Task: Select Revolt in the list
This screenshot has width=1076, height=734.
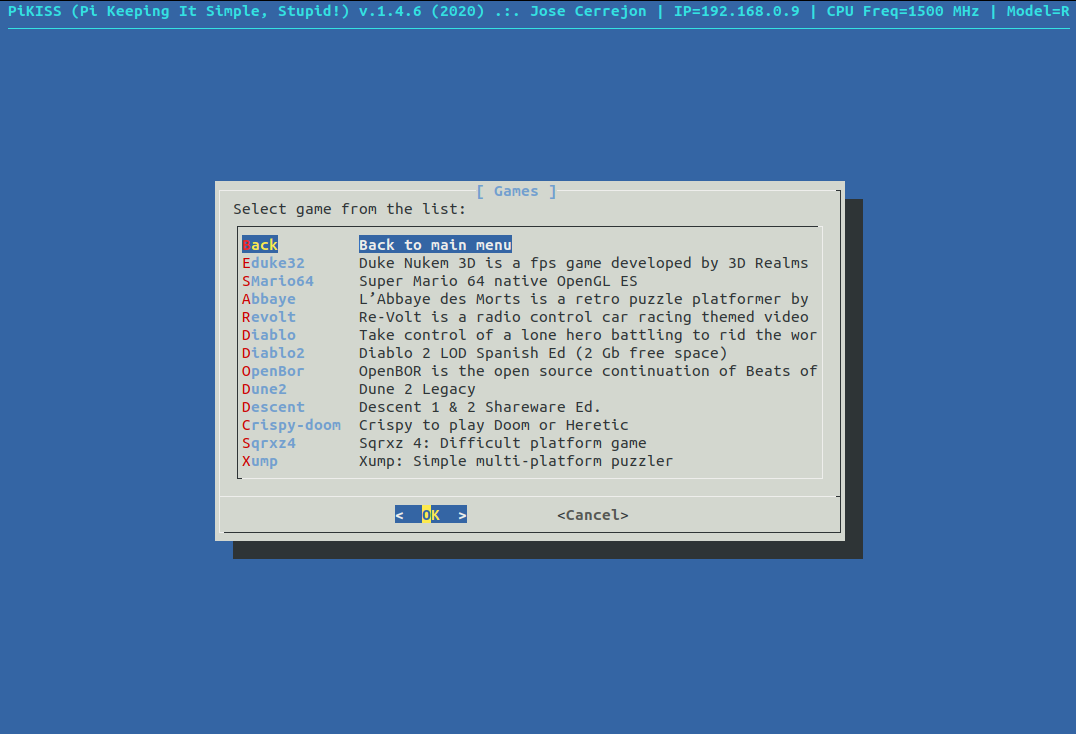Action: [269, 317]
